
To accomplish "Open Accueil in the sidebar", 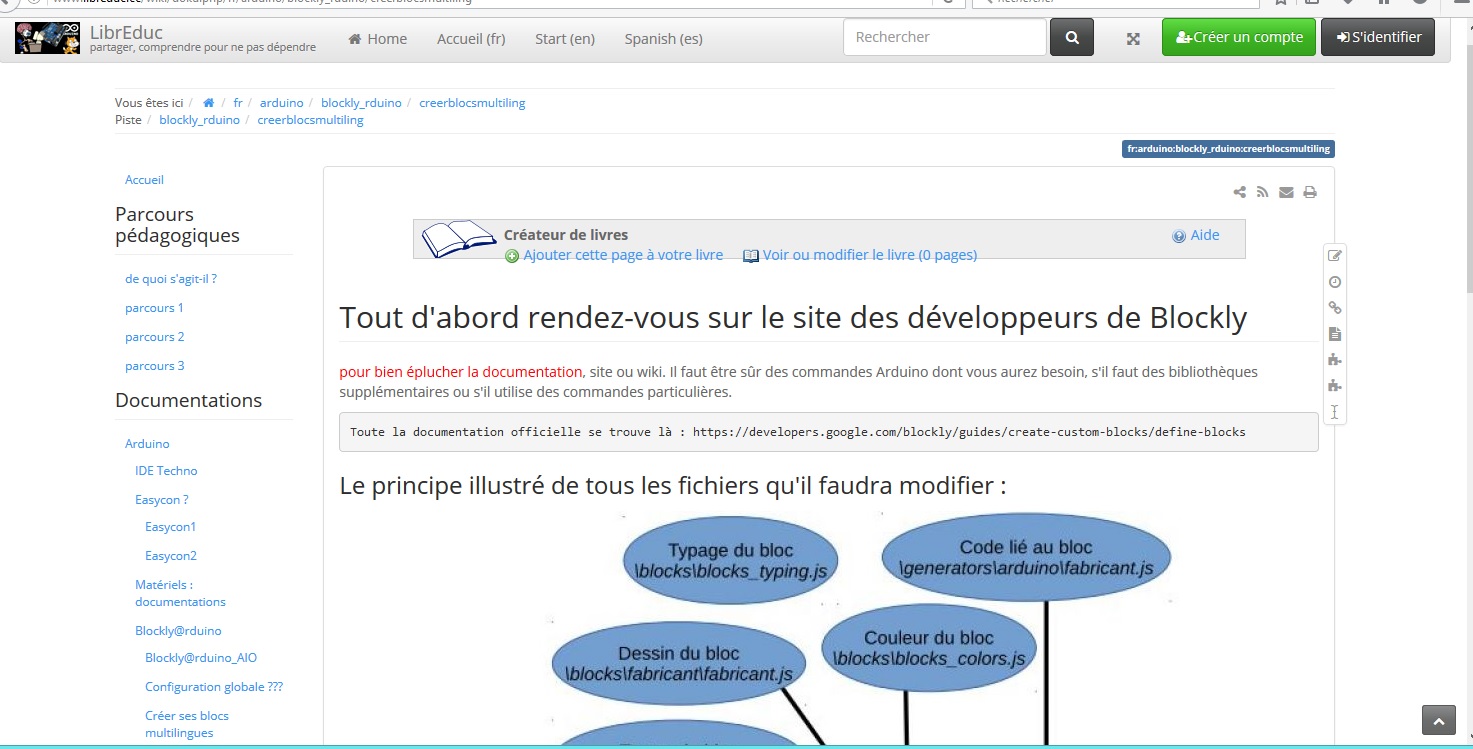I will pyautogui.click(x=144, y=180).
